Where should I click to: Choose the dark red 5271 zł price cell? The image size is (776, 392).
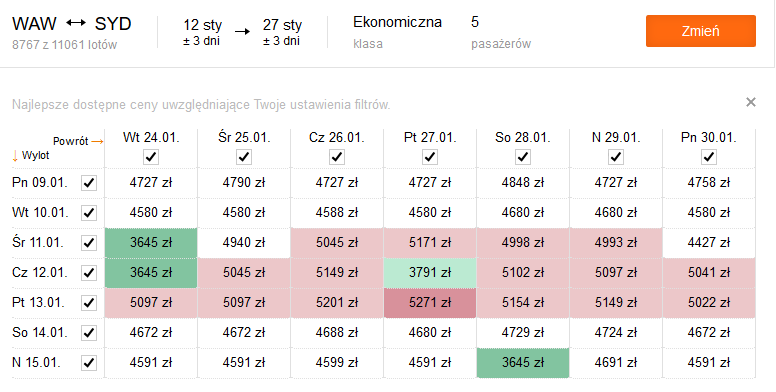[x=430, y=303]
